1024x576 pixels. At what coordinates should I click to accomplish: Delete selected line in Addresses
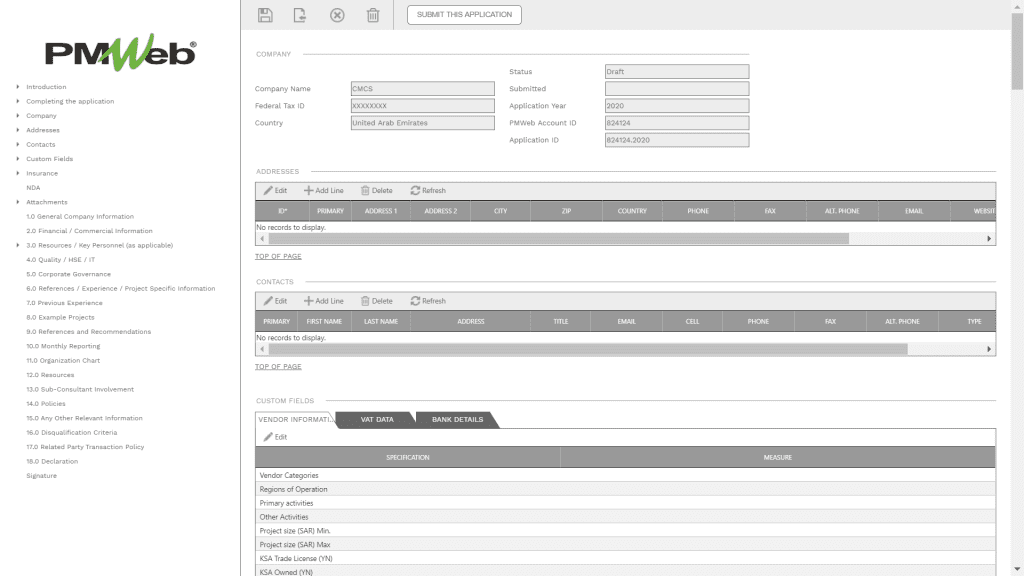pyautogui.click(x=377, y=191)
